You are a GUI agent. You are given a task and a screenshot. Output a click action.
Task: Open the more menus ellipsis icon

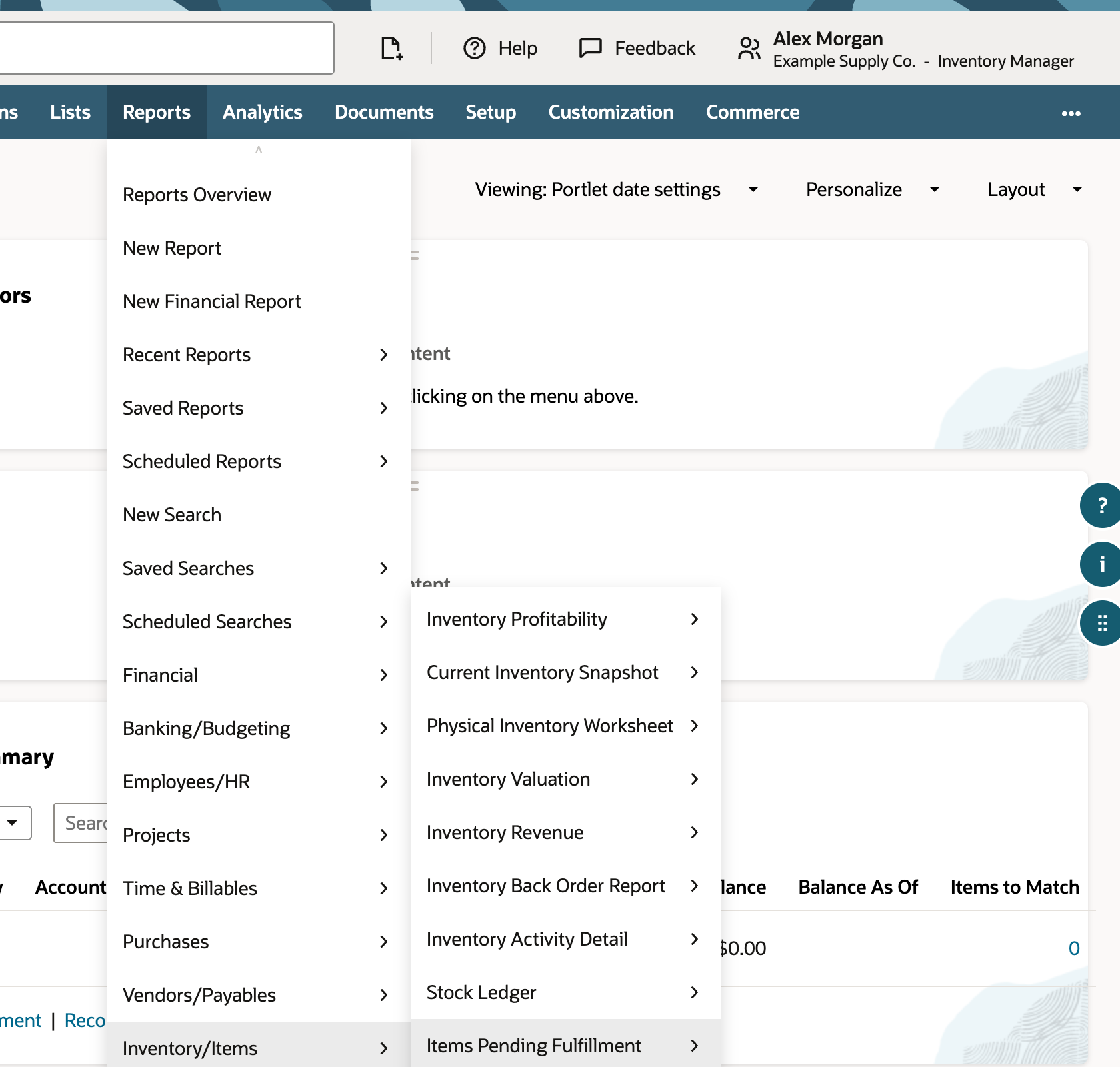pos(1071,113)
